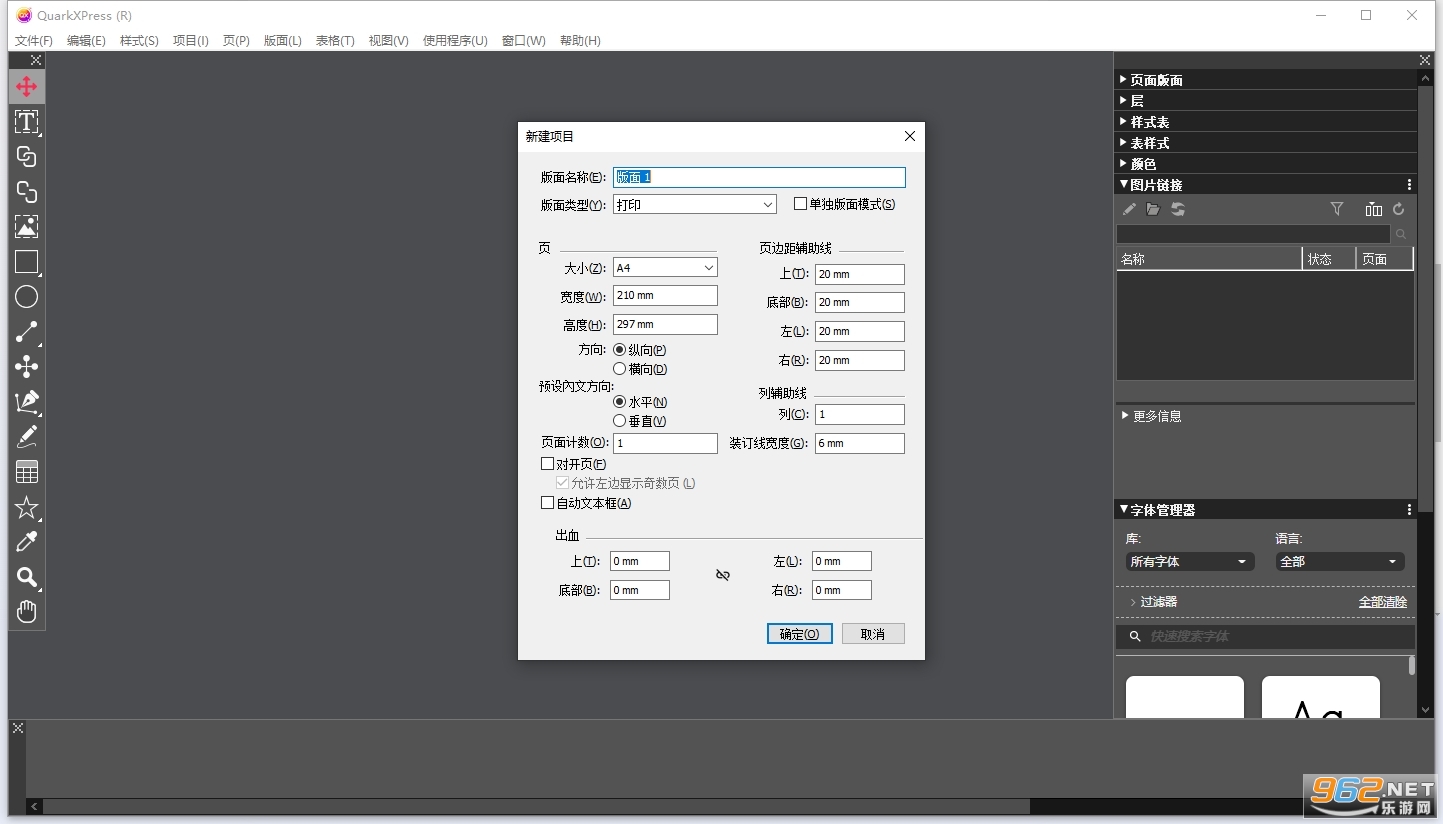Collapse the 图片链接 panel
1443x824 pixels.
pyautogui.click(x=1124, y=185)
